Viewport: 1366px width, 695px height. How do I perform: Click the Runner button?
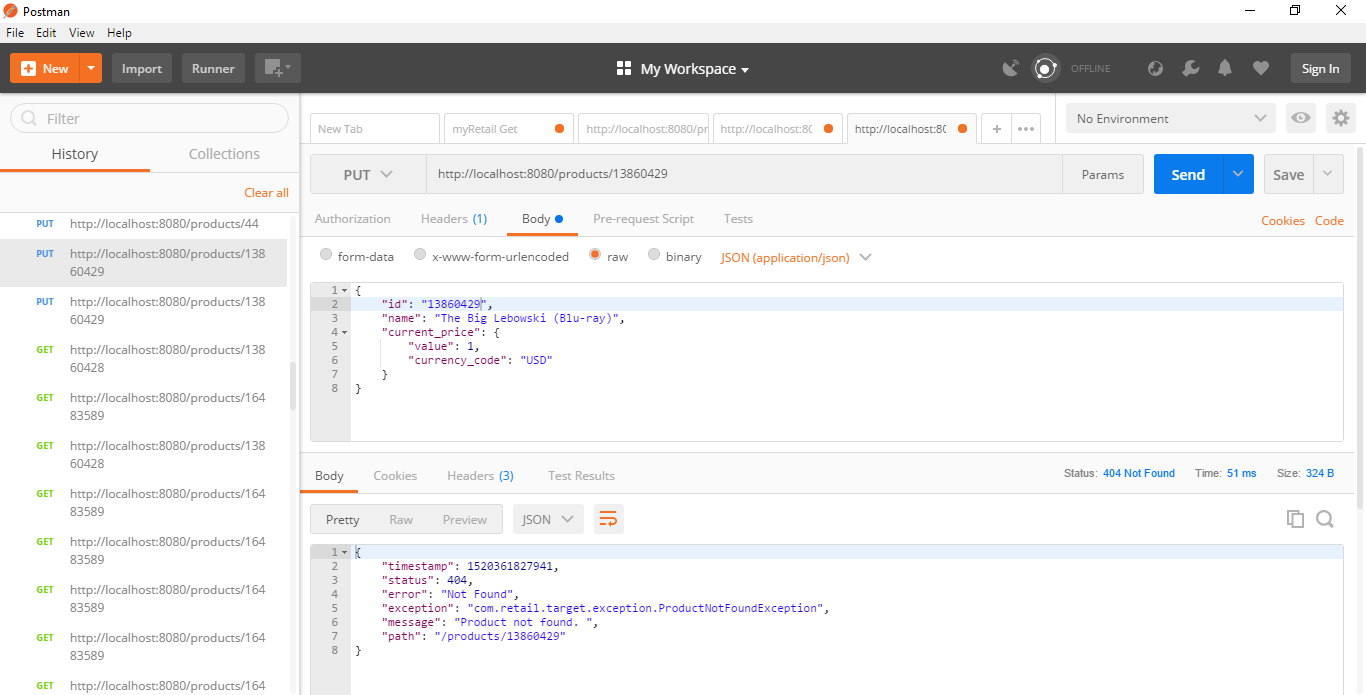click(213, 69)
